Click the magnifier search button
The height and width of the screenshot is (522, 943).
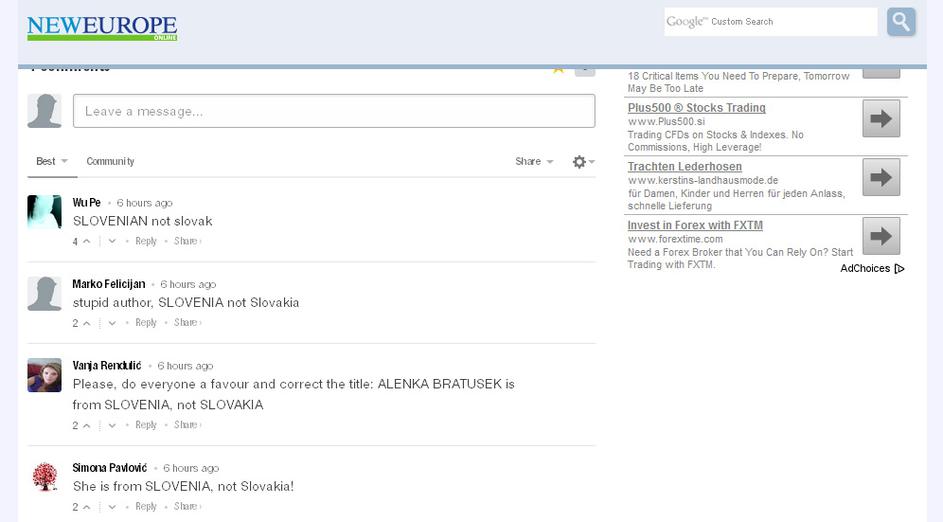click(x=900, y=22)
